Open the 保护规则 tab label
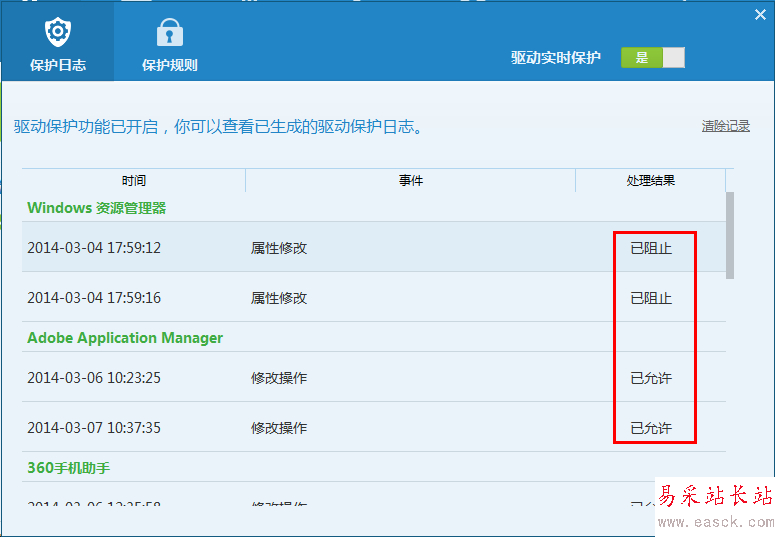 pyautogui.click(x=170, y=65)
